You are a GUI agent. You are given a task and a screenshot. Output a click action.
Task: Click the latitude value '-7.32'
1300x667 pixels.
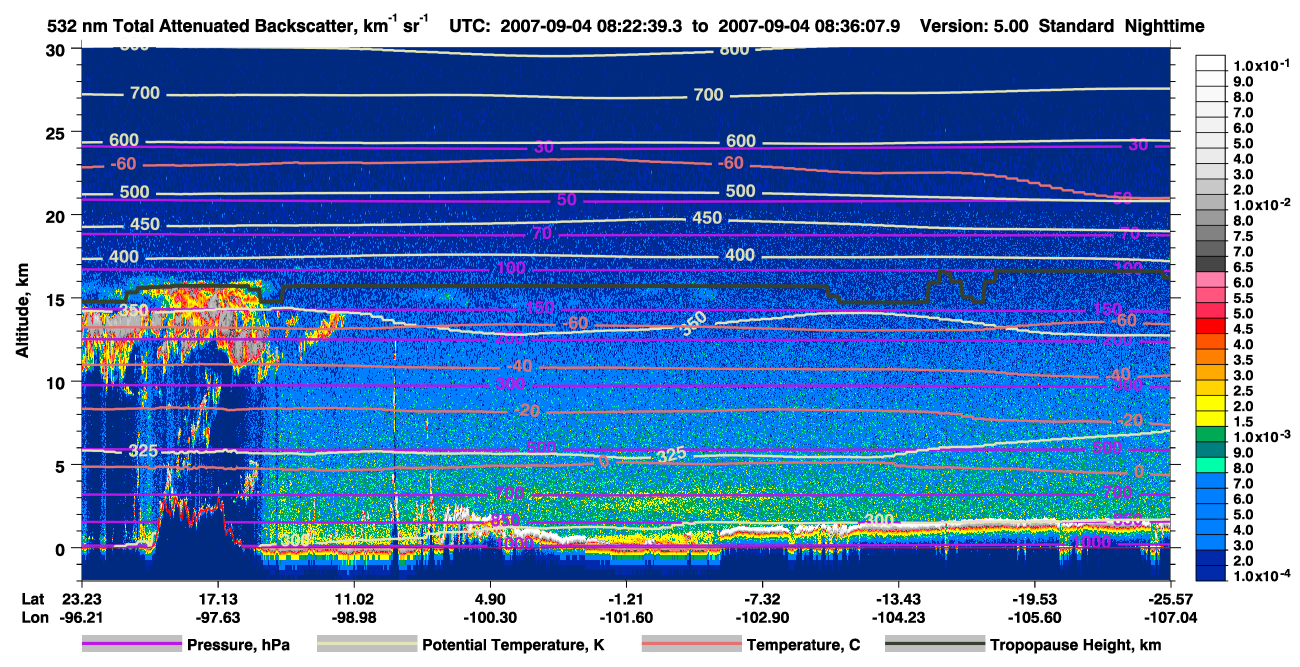(x=763, y=598)
